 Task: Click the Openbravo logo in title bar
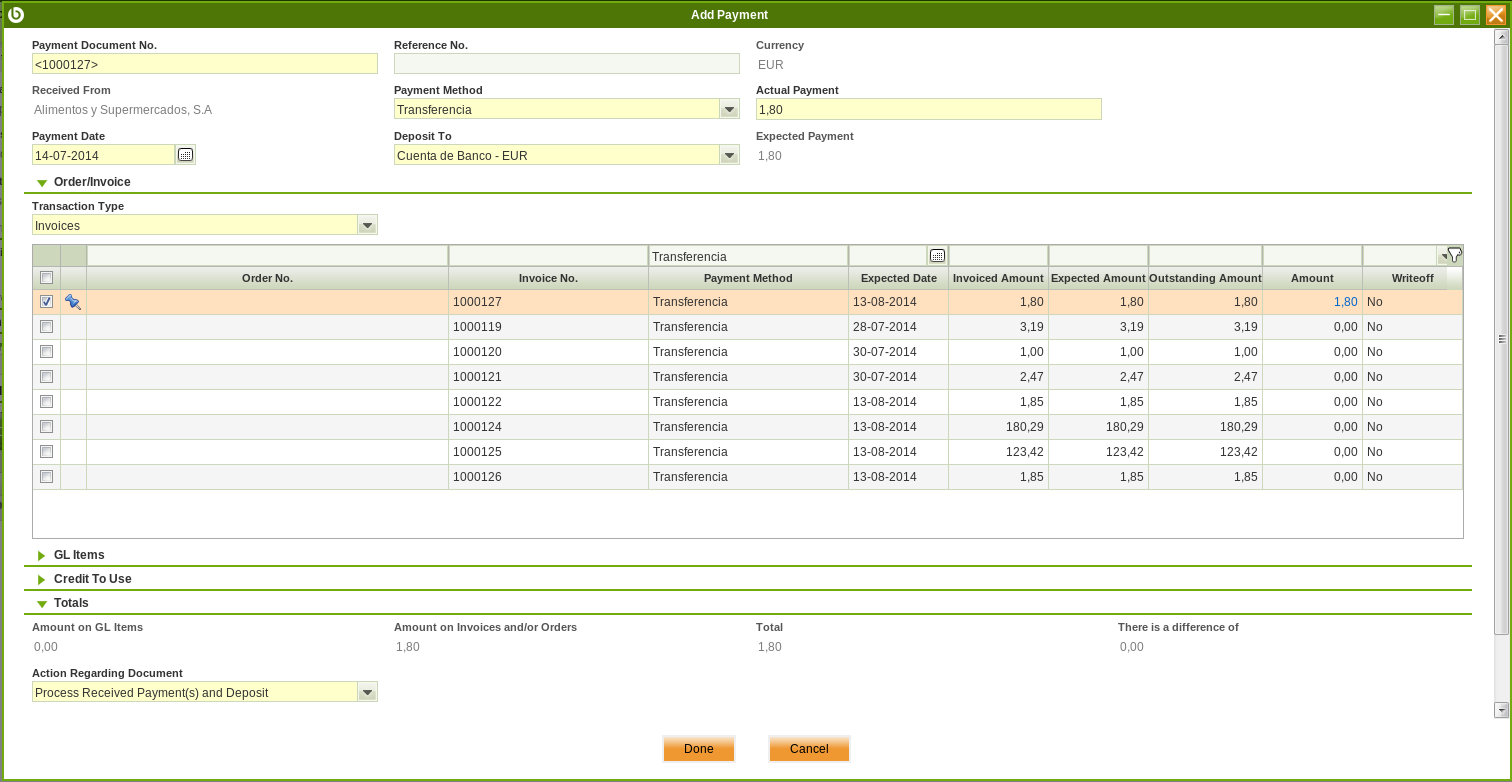16,14
